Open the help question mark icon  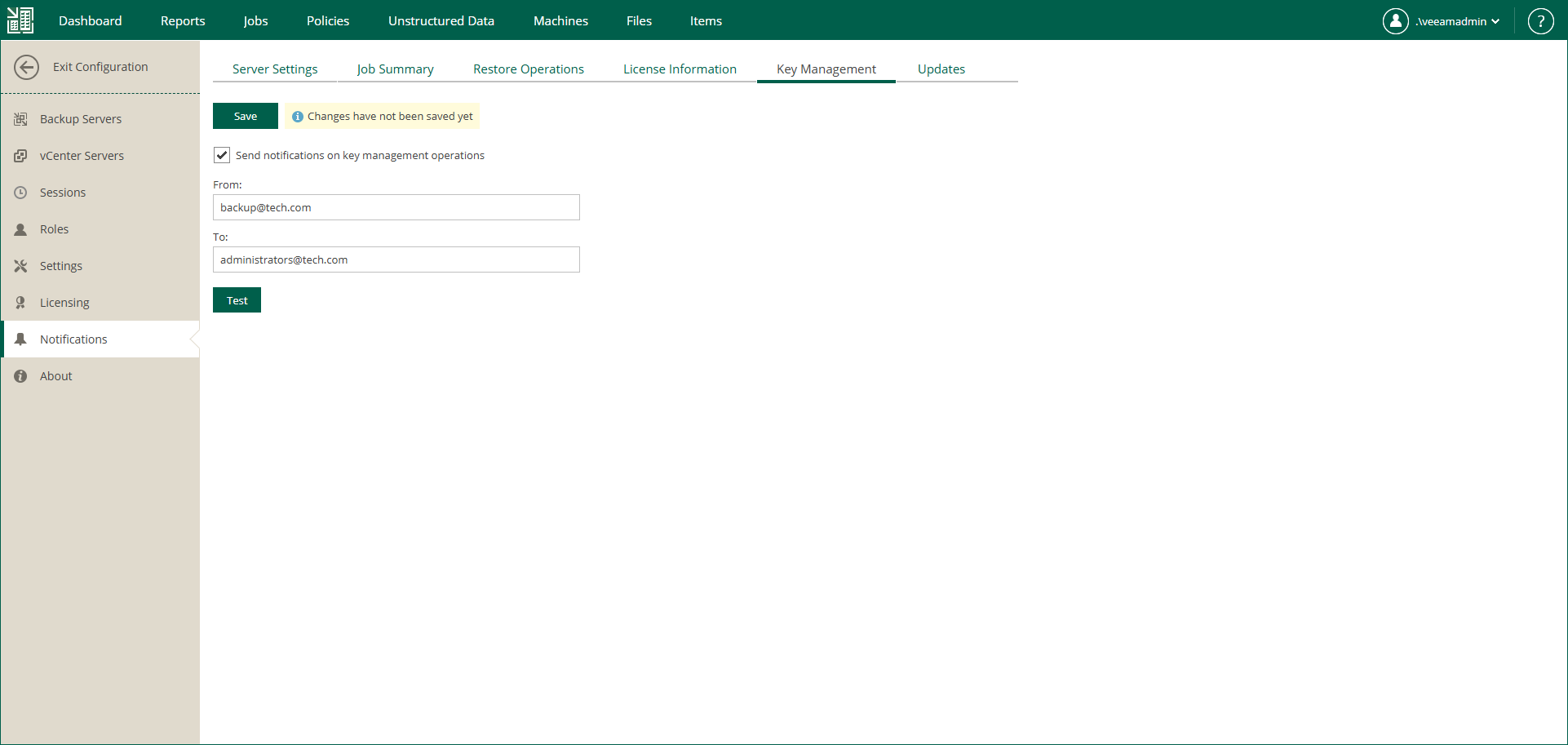pos(1540,21)
